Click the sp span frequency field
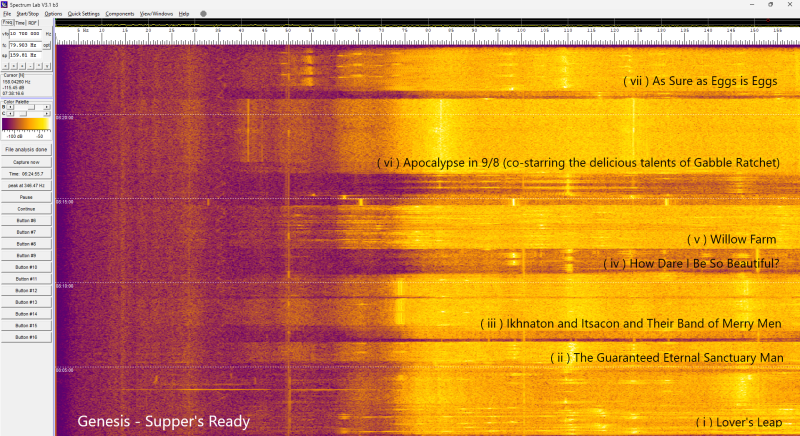 pos(26,55)
